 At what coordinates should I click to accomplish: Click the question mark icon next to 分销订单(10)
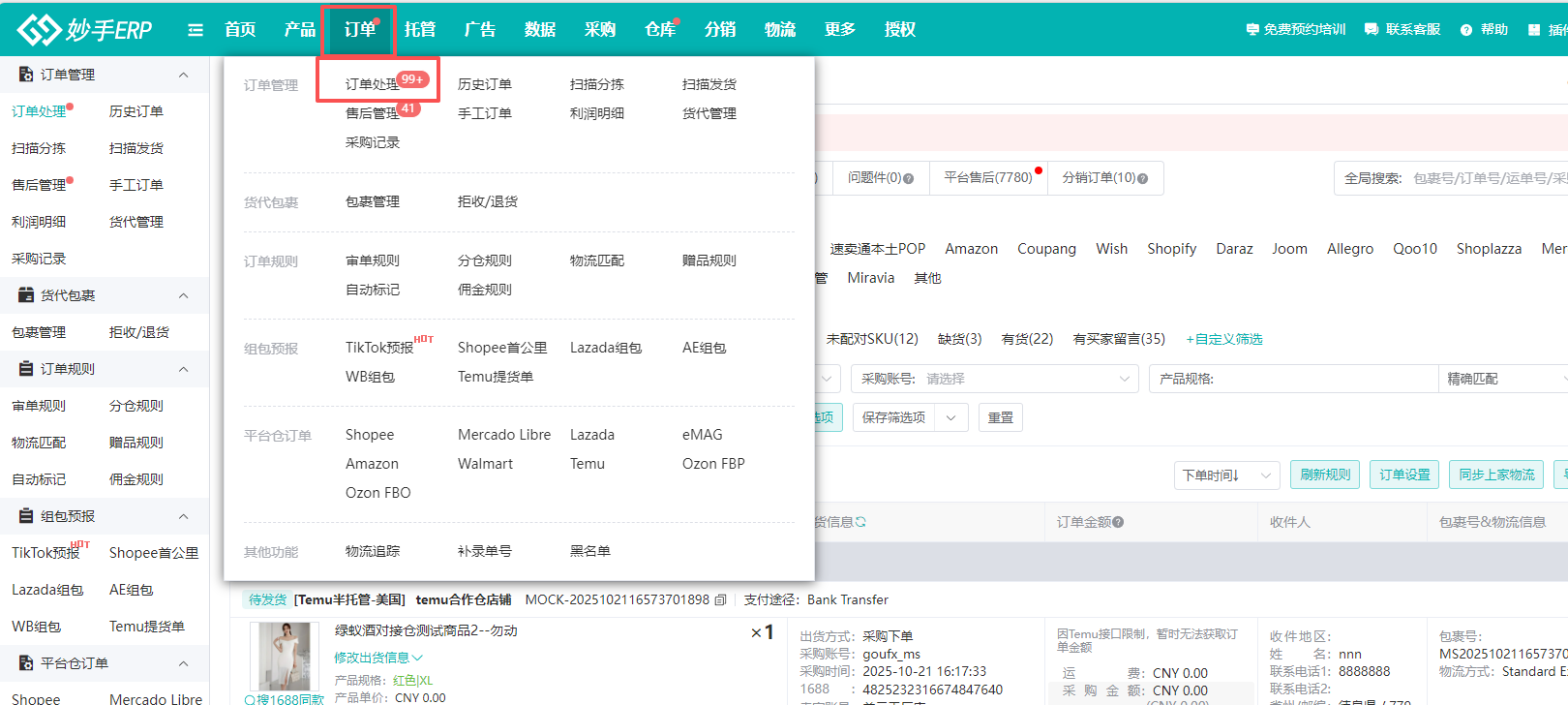[1143, 178]
